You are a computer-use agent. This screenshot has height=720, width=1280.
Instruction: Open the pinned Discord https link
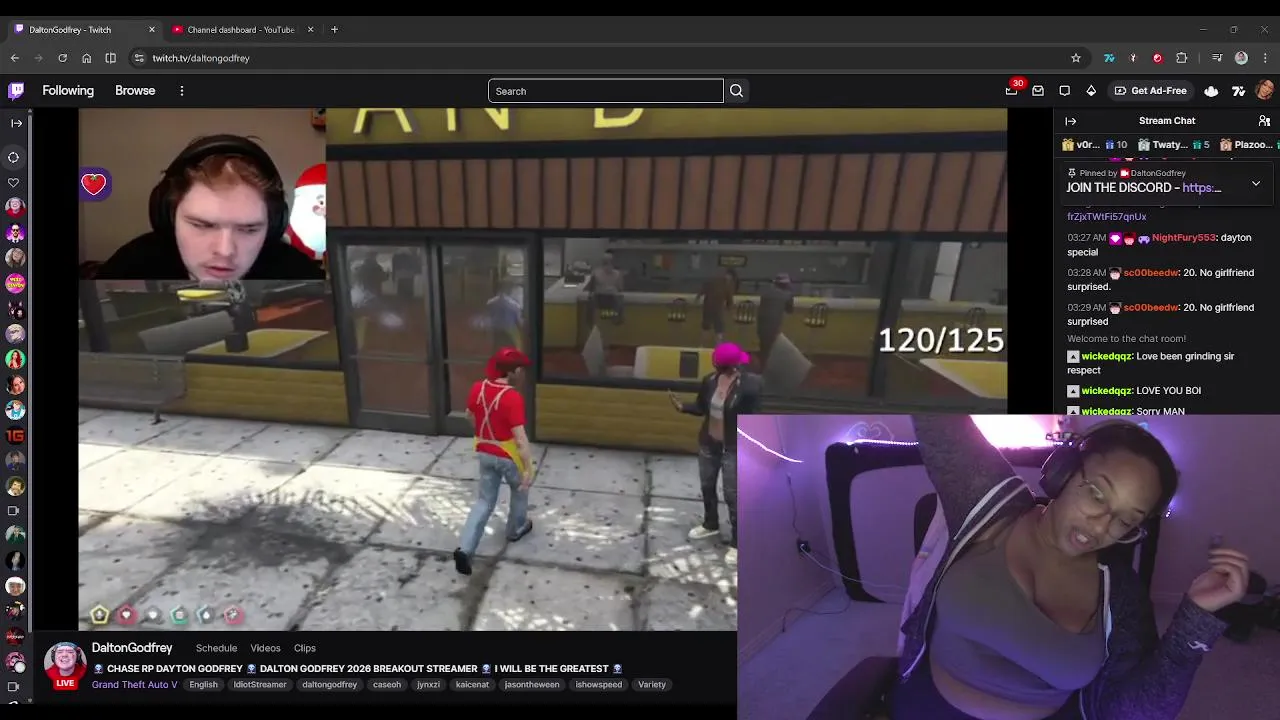coord(1201,188)
